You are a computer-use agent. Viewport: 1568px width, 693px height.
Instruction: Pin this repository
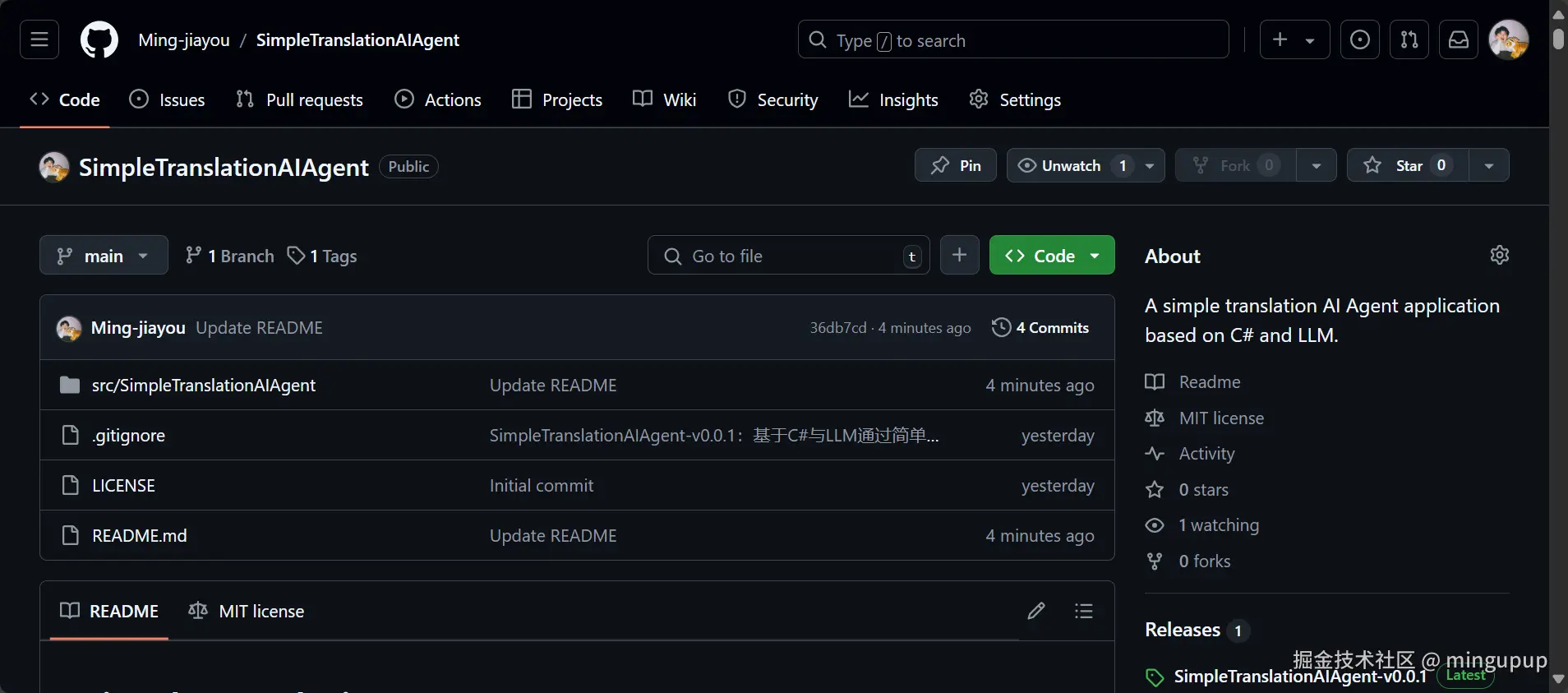(x=956, y=165)
